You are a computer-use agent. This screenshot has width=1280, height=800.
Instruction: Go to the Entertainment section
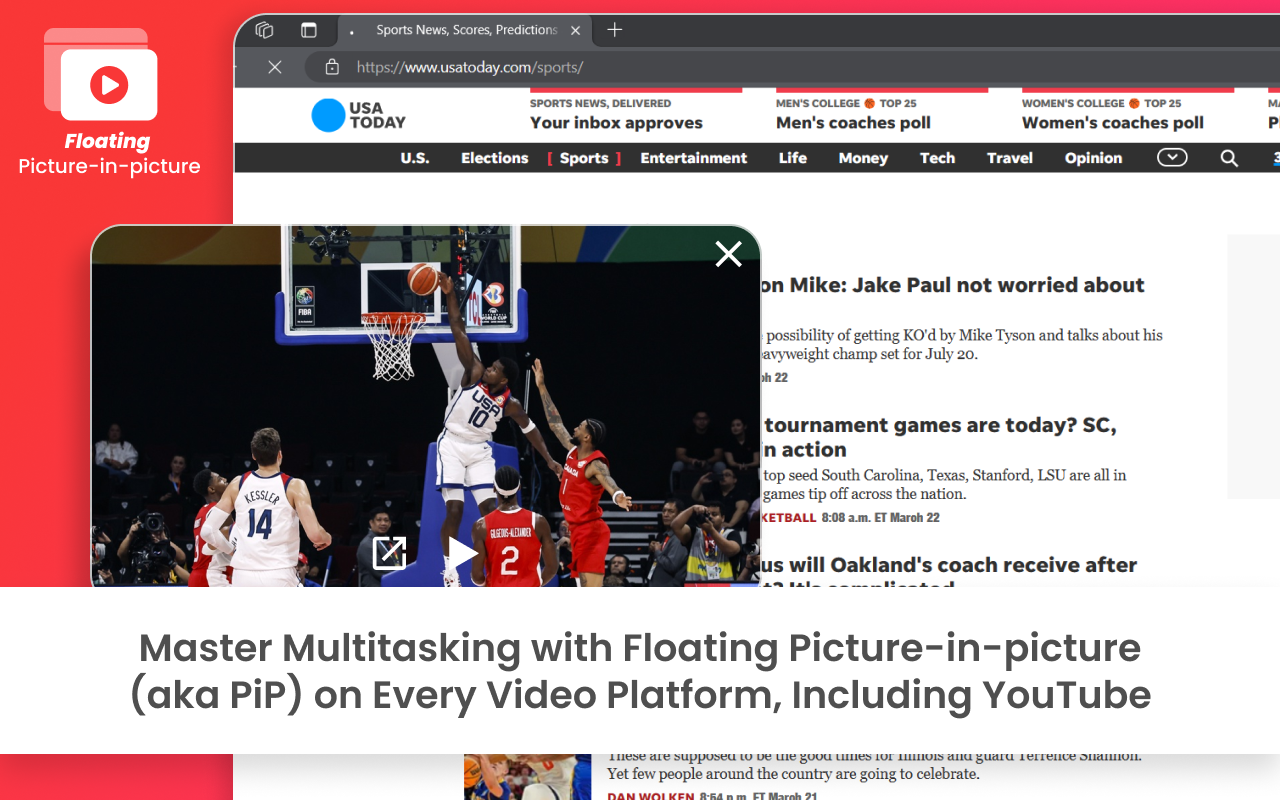click(x=693, y=158)
